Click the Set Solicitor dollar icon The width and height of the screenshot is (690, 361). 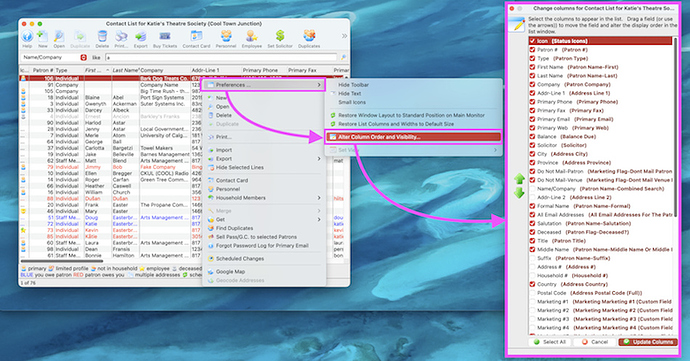point(280,36)
